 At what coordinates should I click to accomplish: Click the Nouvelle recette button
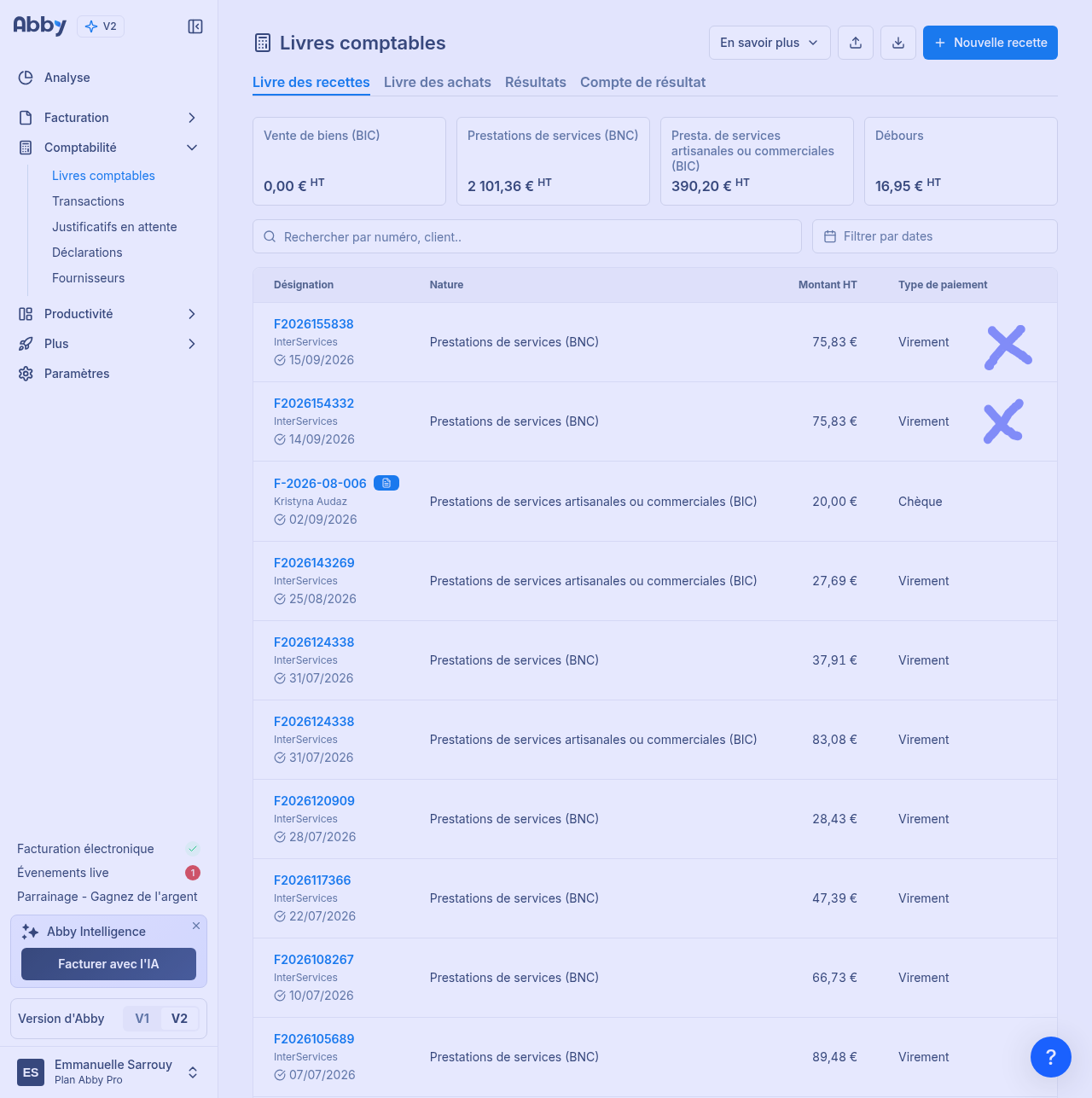click(x=990, y=43)
